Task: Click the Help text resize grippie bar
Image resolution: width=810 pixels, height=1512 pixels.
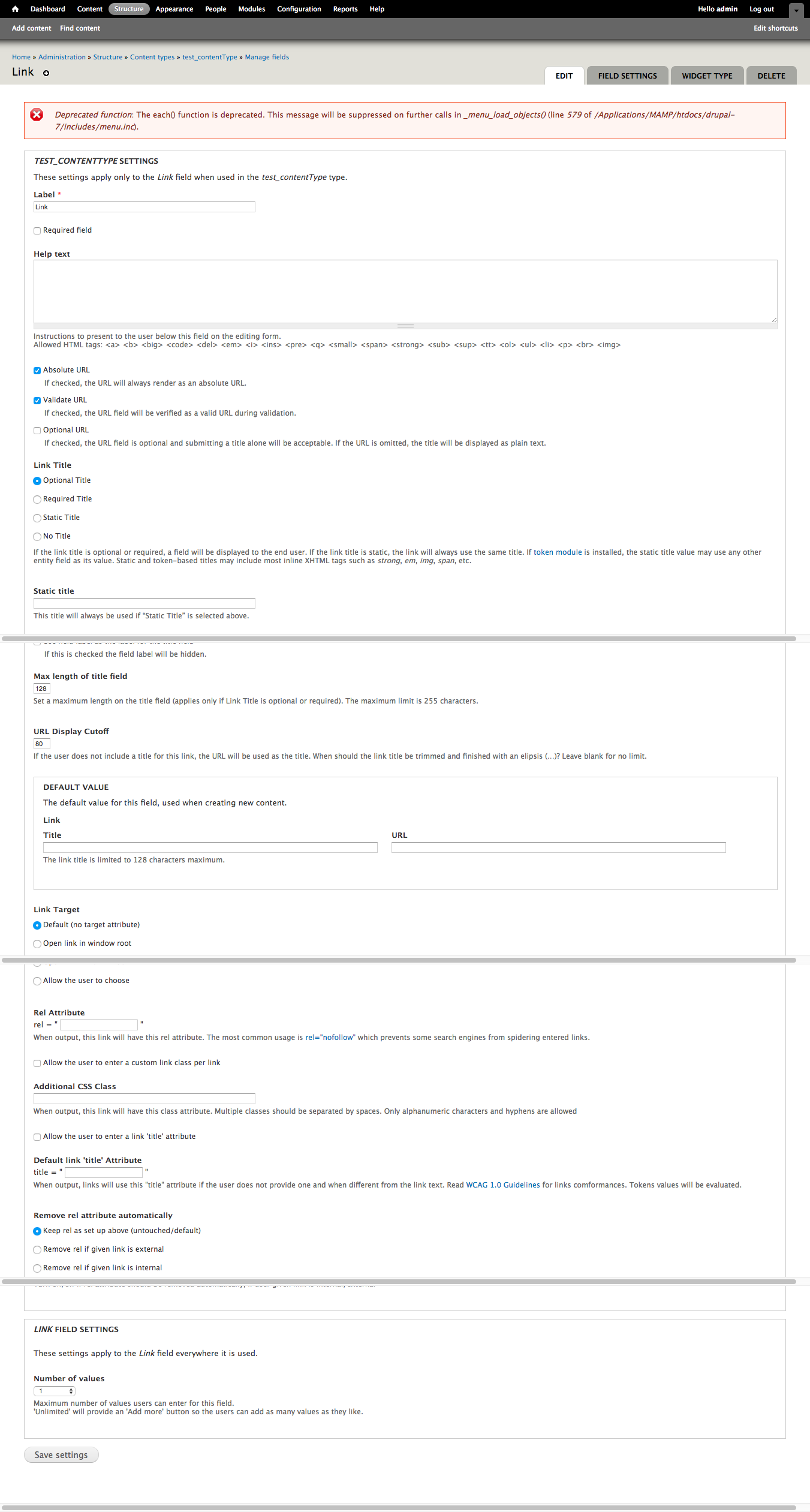Action: click(405, 326)
